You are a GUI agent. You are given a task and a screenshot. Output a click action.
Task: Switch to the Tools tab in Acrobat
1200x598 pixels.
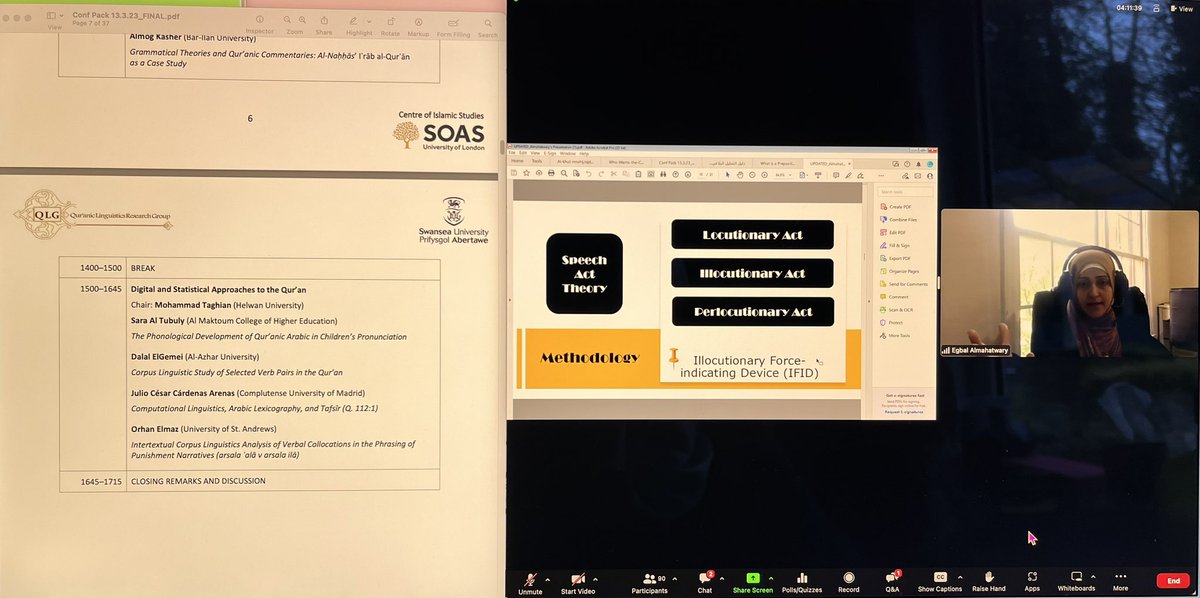[537, 161]
